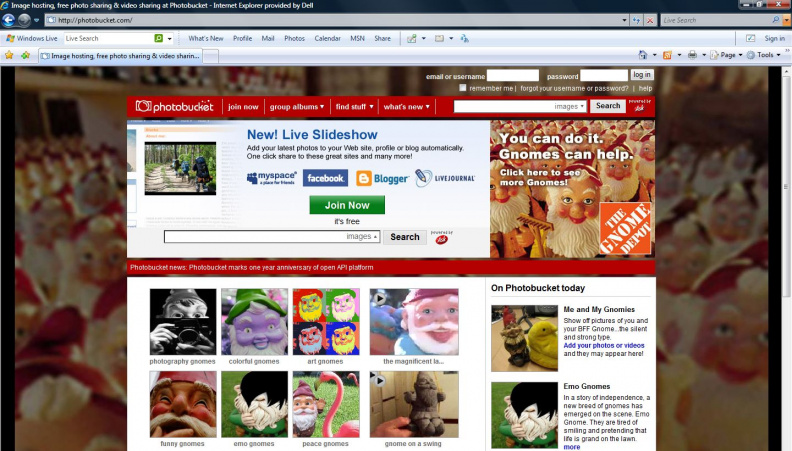Open a new blank browser tab
This screenshot has height=451, width=792.
[211, 56]
